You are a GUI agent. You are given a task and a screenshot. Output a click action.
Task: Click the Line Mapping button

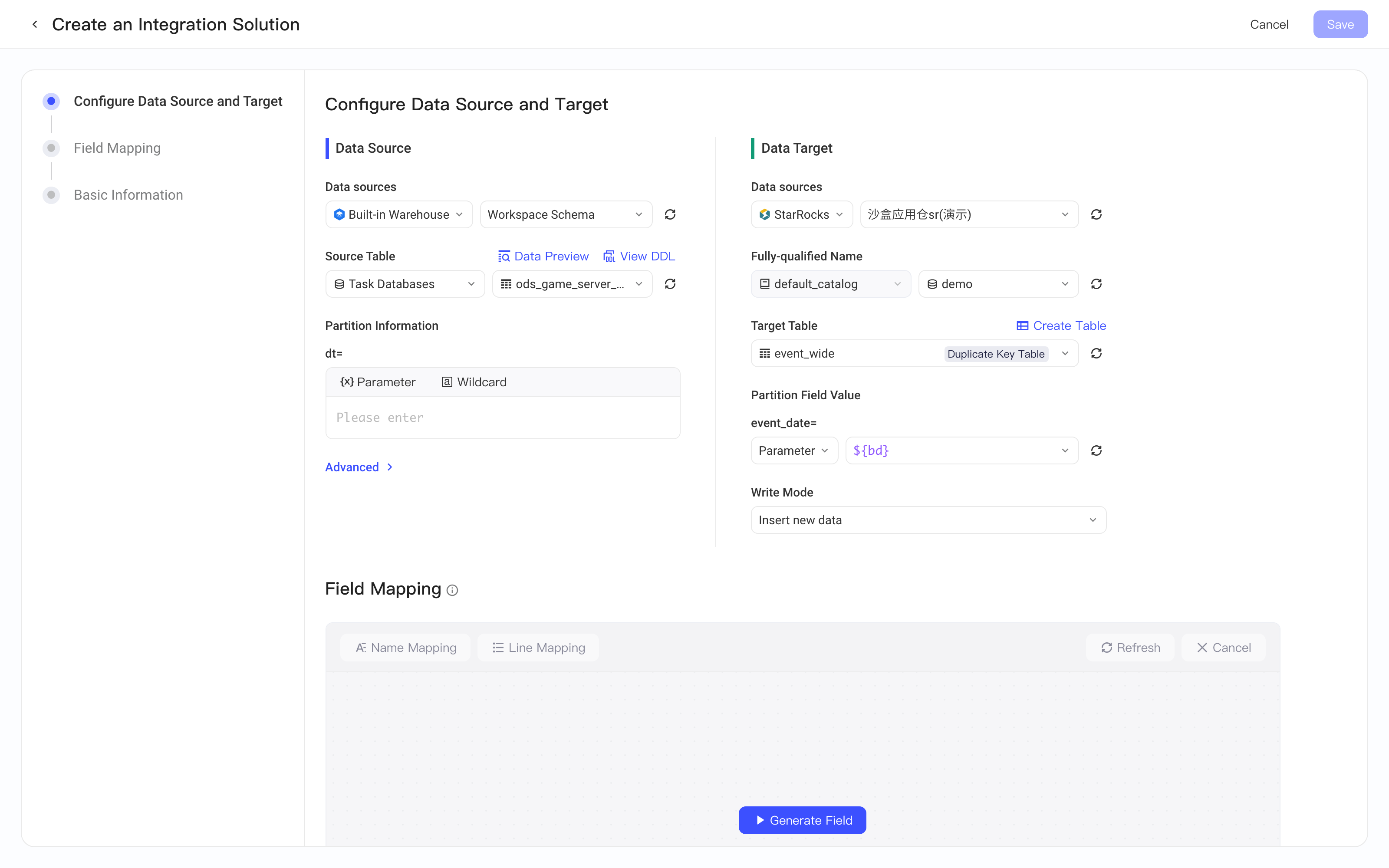(538, 648)
